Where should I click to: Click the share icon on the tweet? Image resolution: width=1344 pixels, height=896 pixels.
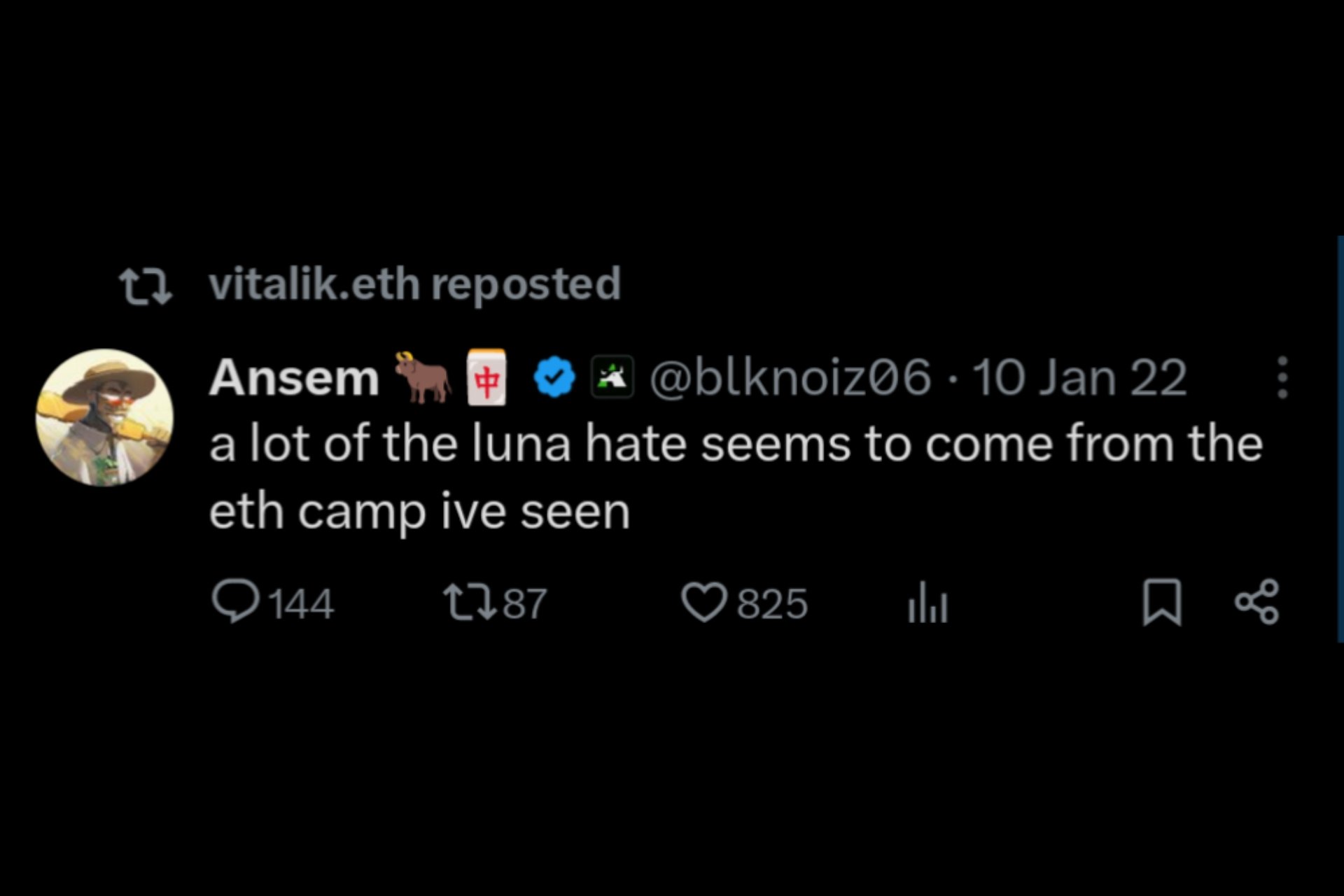coord(1257,602)
